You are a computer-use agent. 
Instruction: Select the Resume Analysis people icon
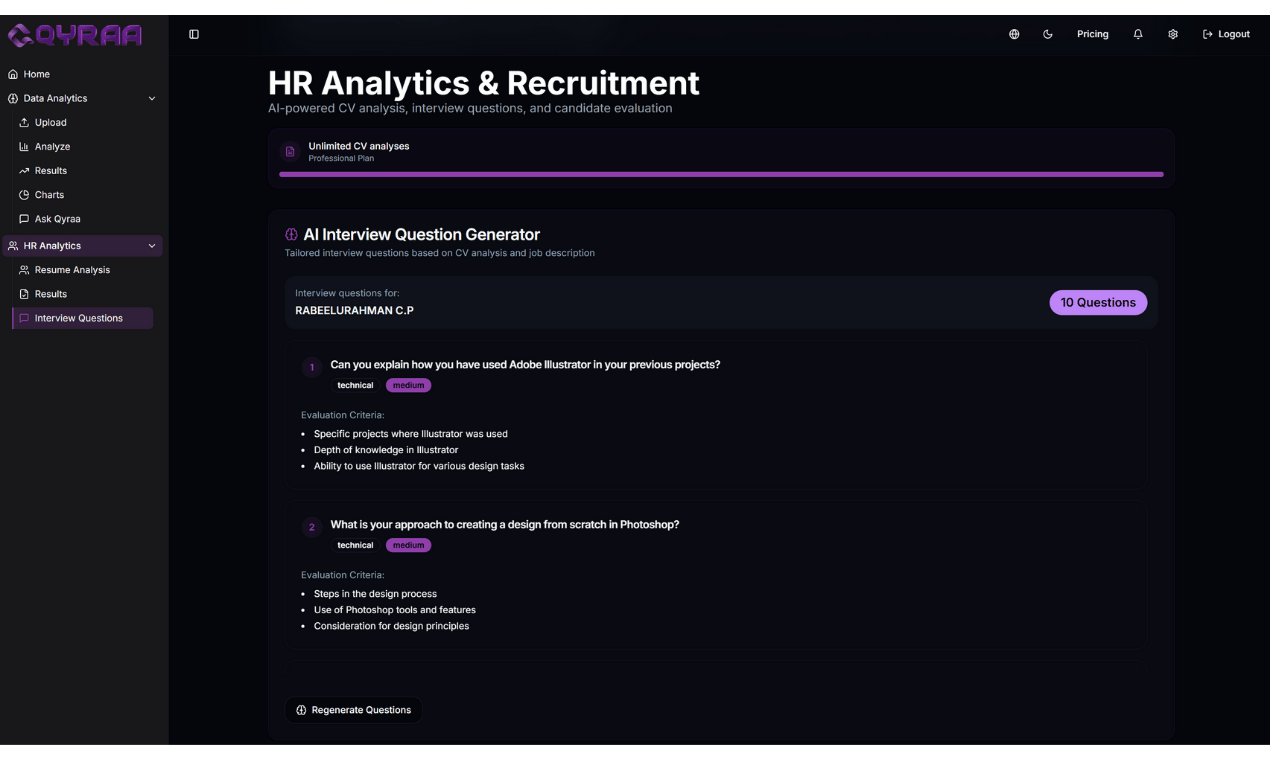coord(22,269)
